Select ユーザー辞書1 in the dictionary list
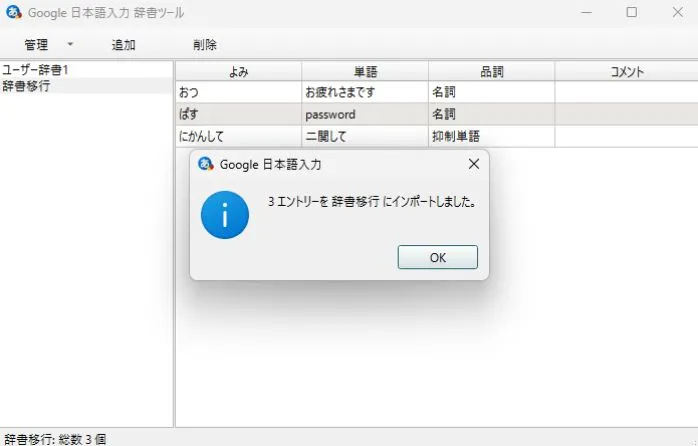 [86, 69]
